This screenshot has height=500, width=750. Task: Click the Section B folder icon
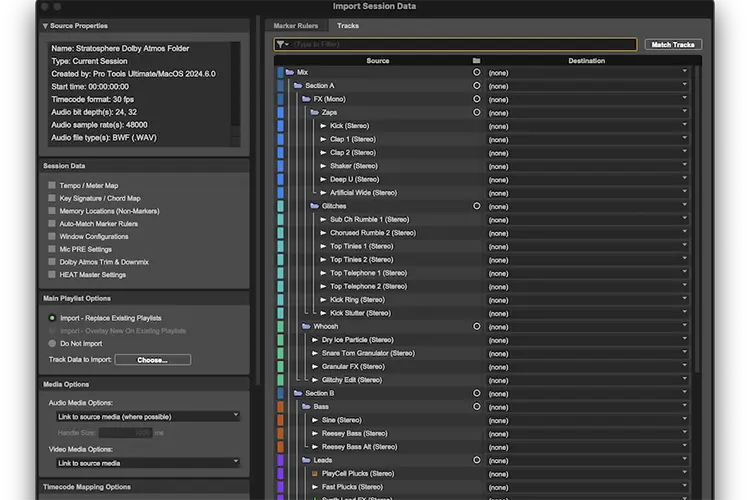click(298, 393)
